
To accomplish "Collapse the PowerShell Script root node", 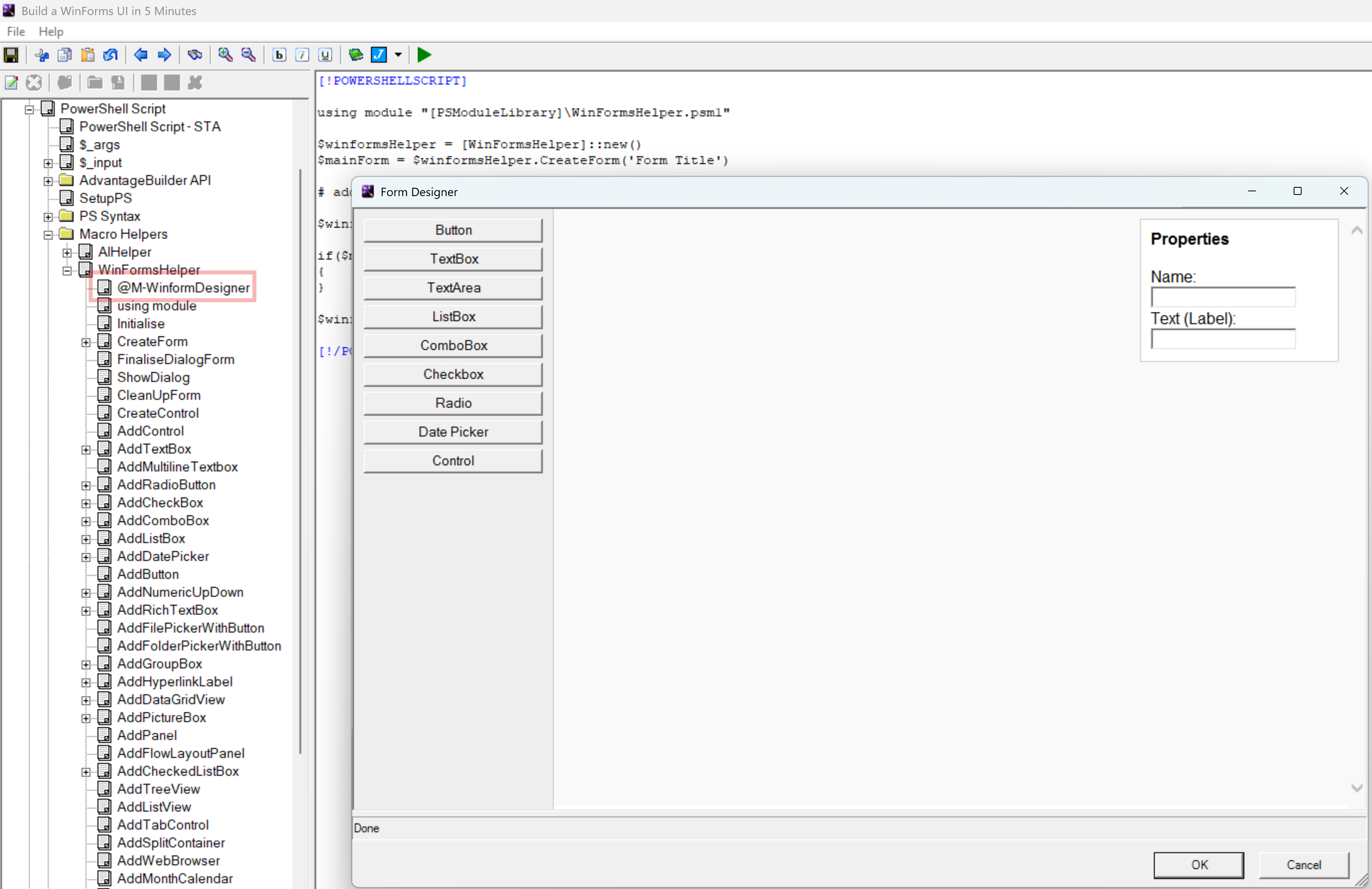I will (29, 109).
